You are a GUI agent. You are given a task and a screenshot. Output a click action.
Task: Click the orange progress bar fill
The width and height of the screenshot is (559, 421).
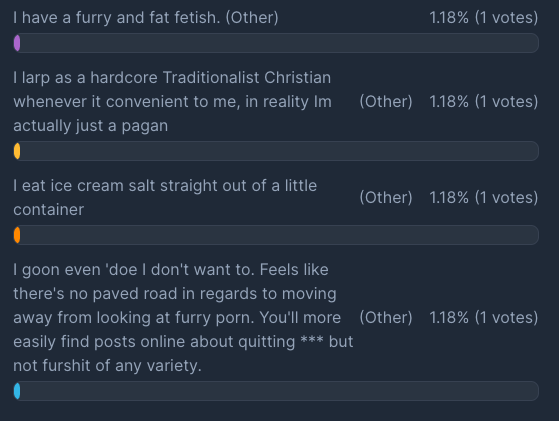coord(17,235)
